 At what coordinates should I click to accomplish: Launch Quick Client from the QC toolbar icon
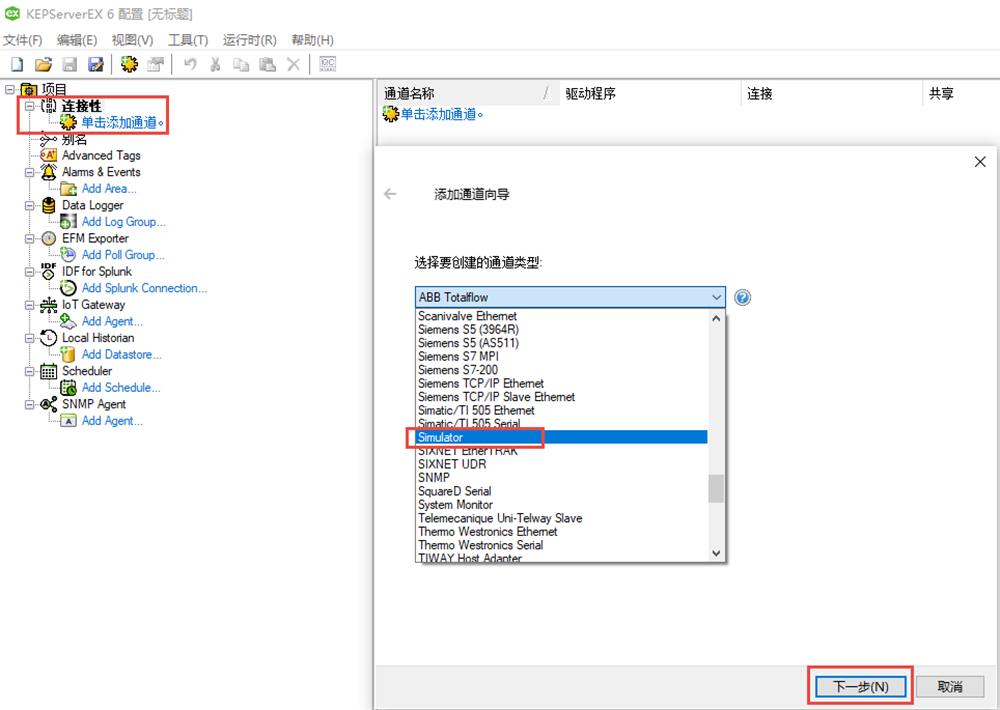(327, 64)
